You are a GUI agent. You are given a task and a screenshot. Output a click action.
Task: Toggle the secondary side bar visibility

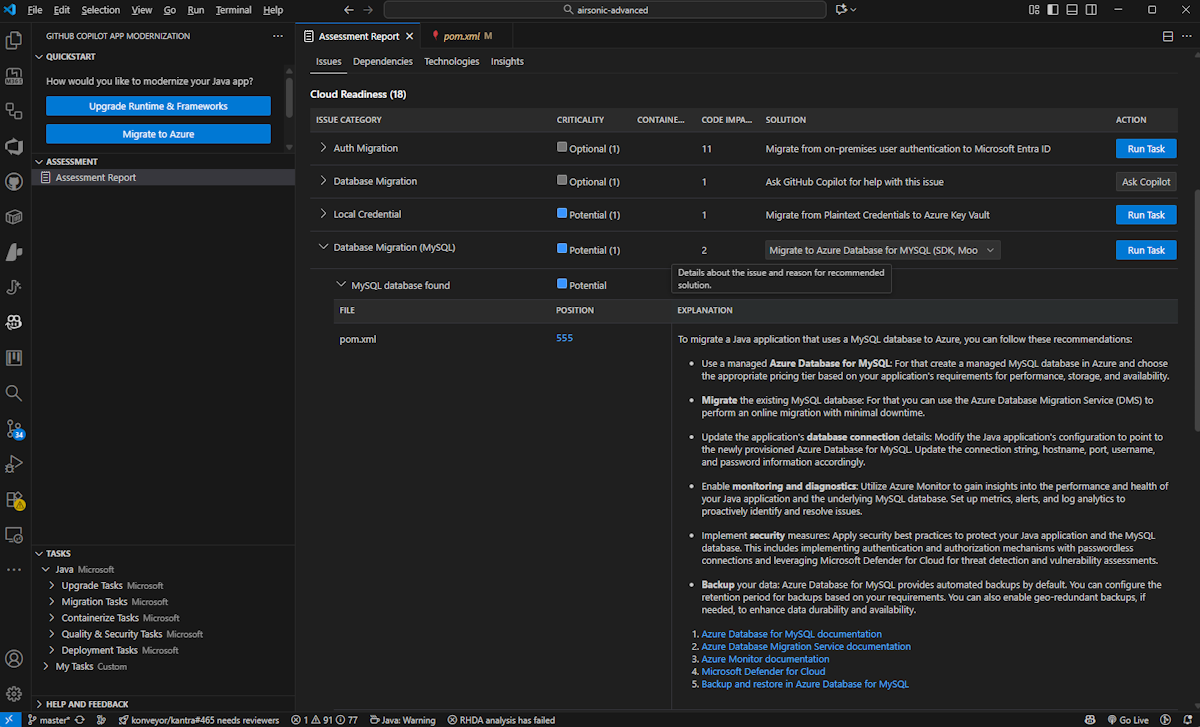pos(1091,10)
